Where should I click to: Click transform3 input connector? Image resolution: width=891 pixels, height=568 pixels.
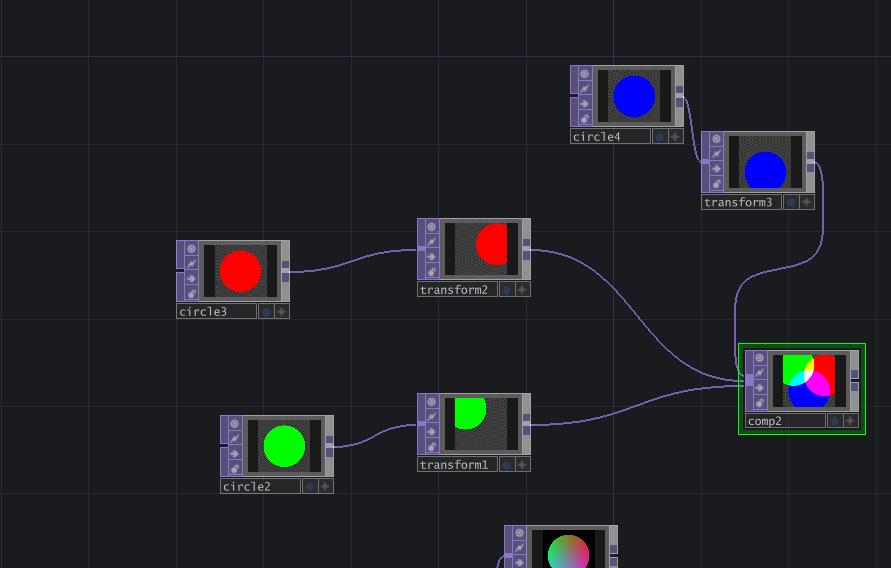point(705,161)
